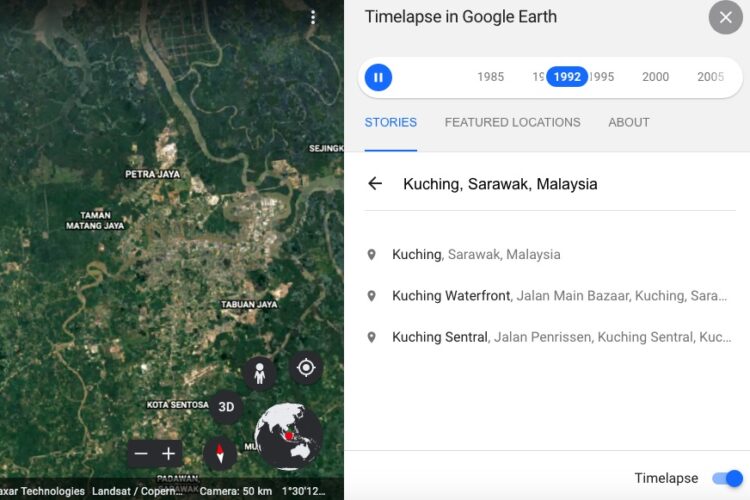The image size is (750, 500).
Task: Open the three-dot map options menu
Action: [x=313, y=17]
